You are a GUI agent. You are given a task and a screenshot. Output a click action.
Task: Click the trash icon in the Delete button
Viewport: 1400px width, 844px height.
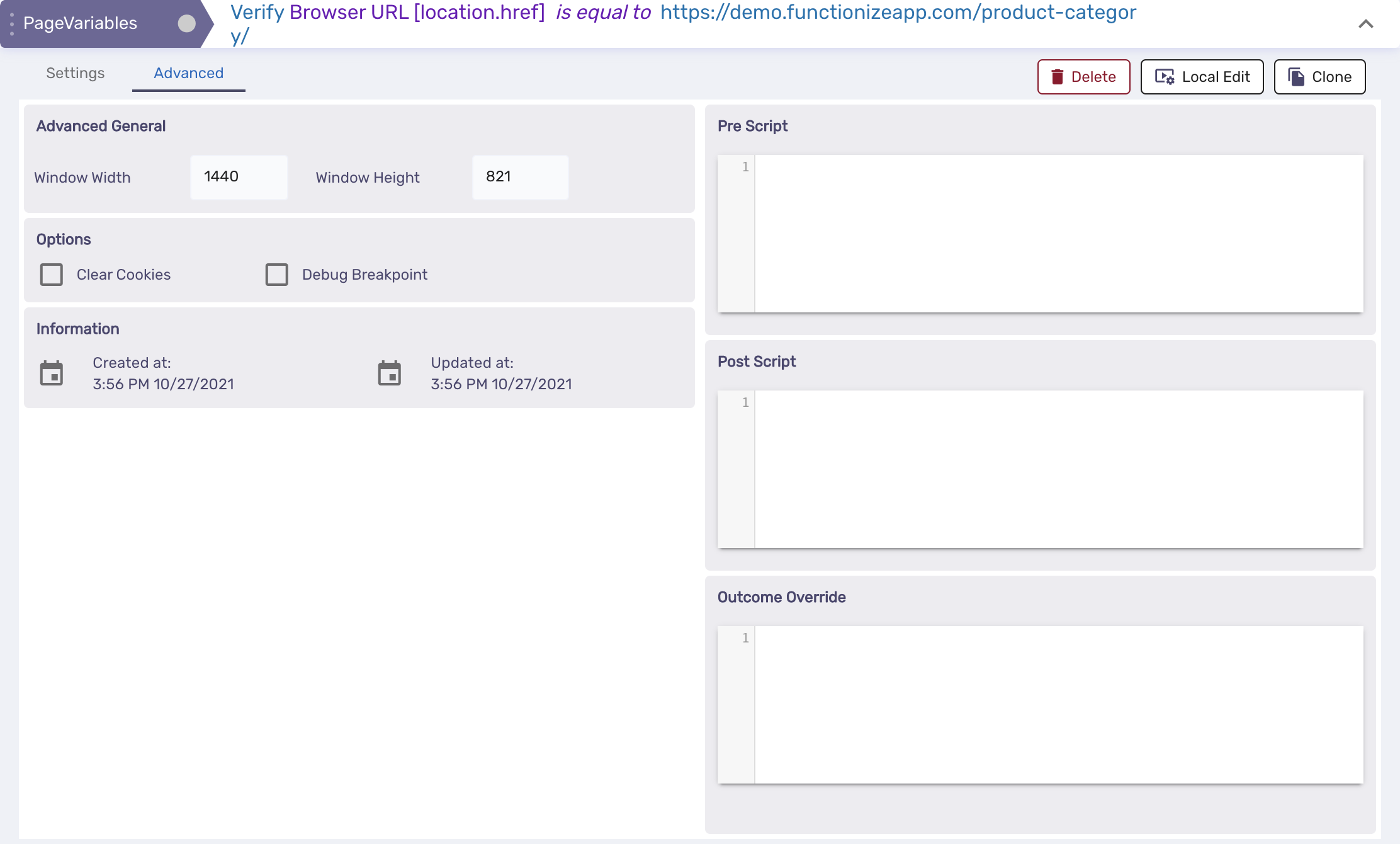click(x=1058, y=77)
